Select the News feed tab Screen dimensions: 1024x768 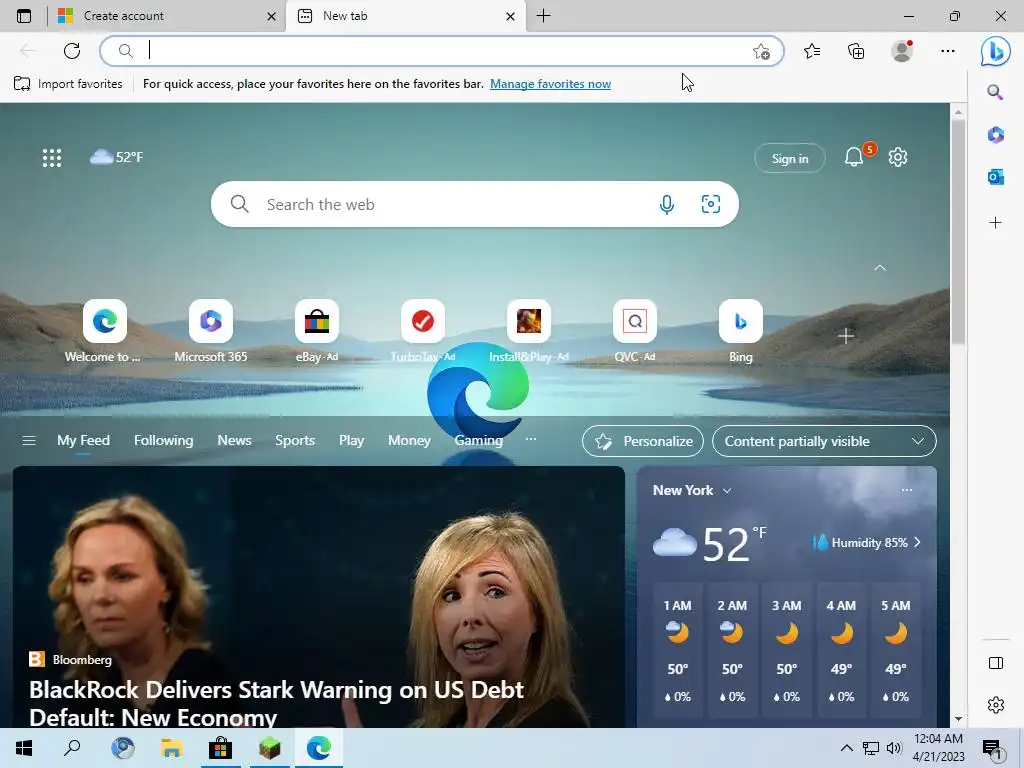click(234, 441)
